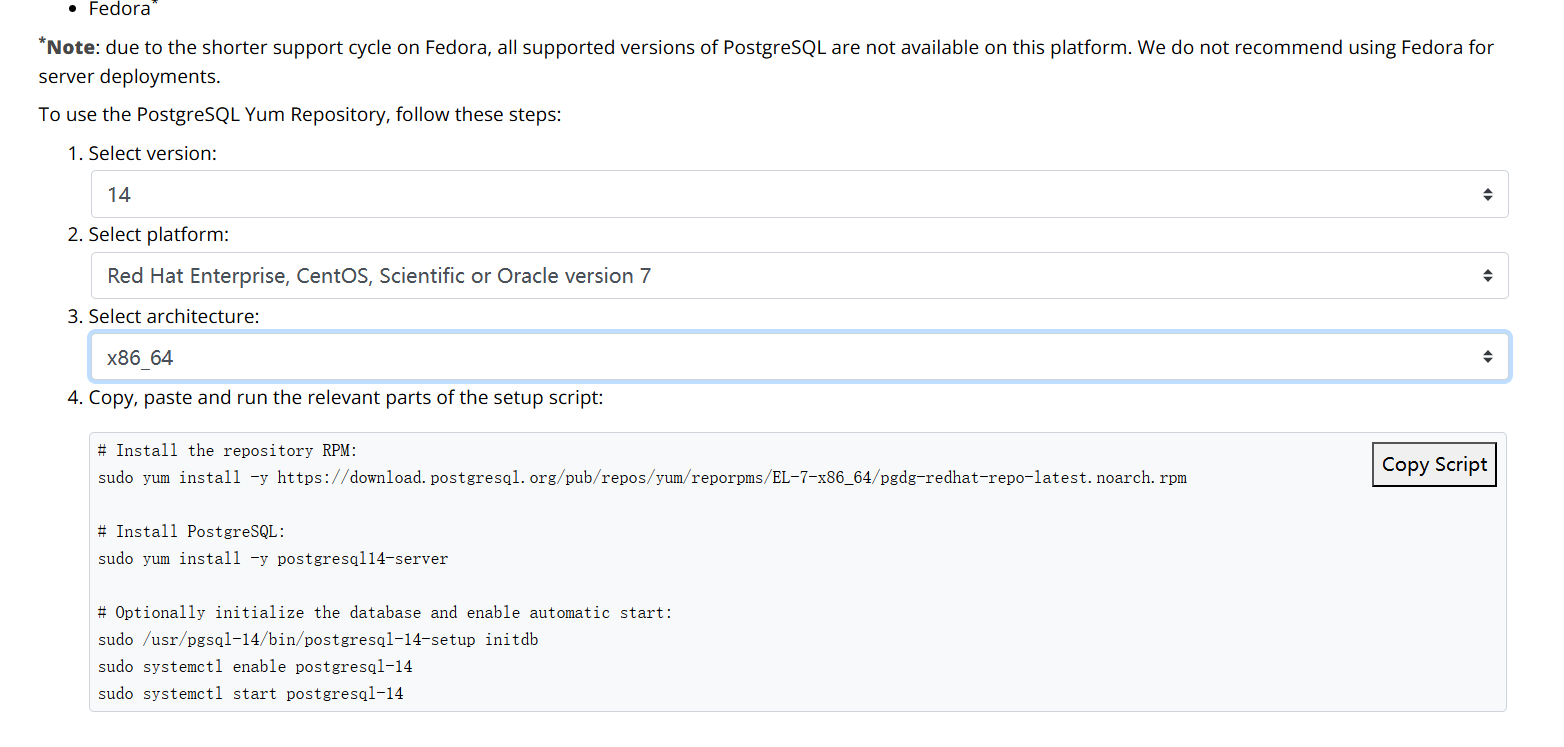Click the '# Install PostgreSQL:' comment
The width and height of the screenshot is (1564, 747).
tap(192, 531)
